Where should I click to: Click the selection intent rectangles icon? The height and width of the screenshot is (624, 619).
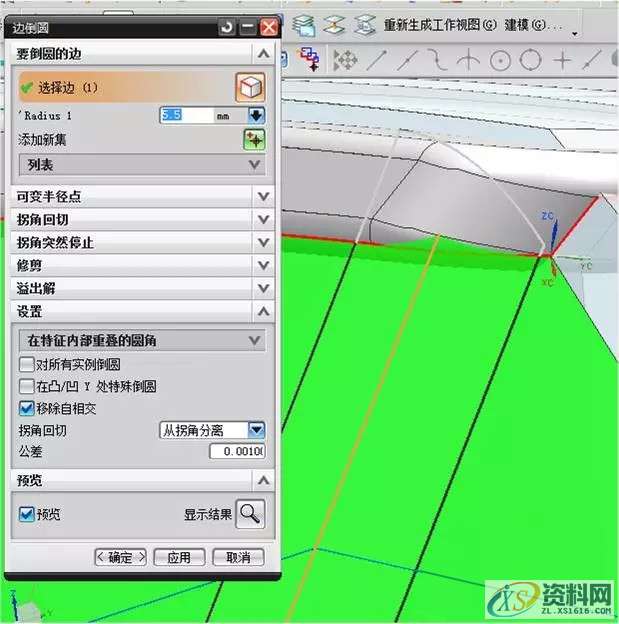point(310,59)
